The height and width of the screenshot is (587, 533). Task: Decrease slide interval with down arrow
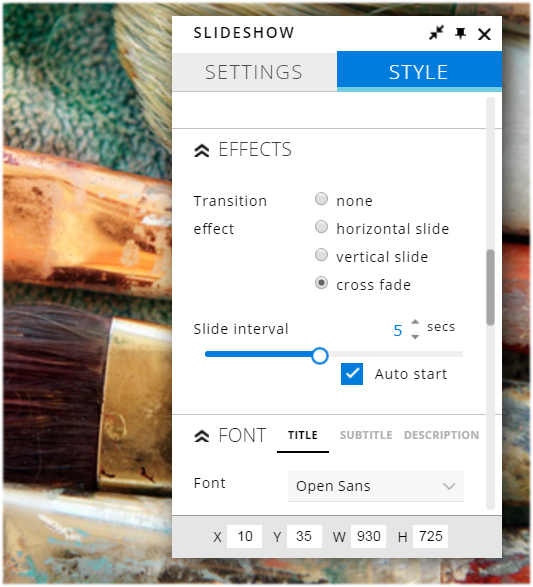(x=415, y=337)
